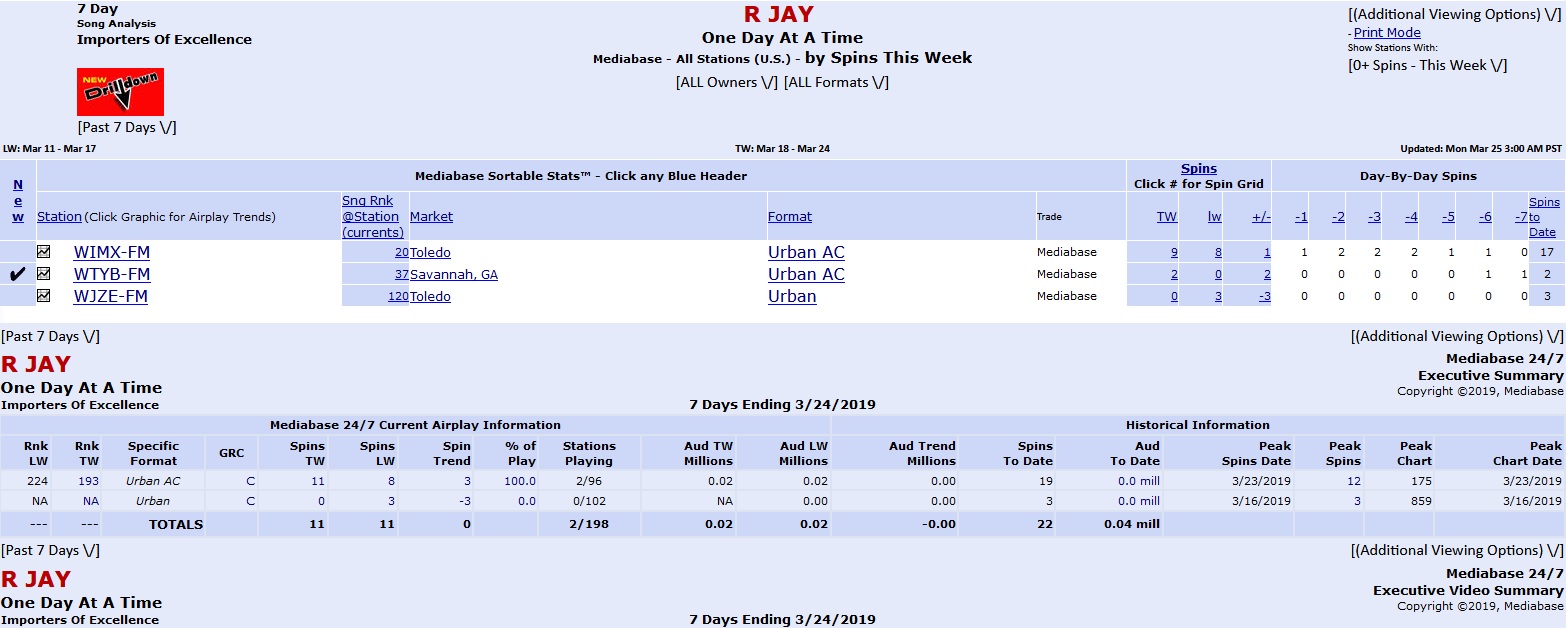The height and width of the screenshot is (628, 1566).
Task: Expand Additional Viewing Options above Executive Summary
Action: click(x=1456, y=336)
